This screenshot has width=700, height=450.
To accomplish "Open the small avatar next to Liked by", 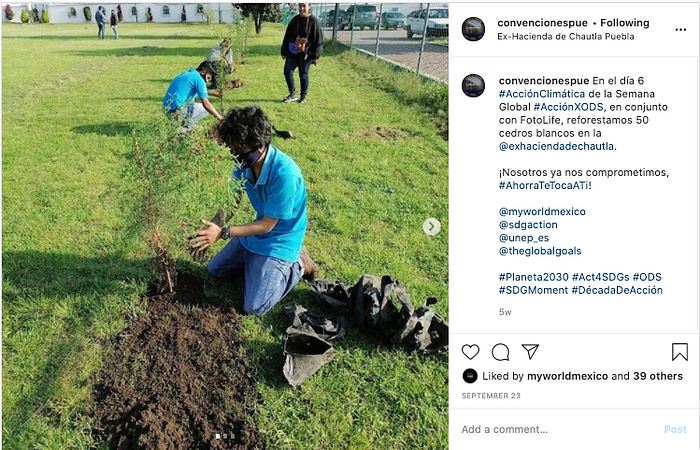I will pos(470,376).
